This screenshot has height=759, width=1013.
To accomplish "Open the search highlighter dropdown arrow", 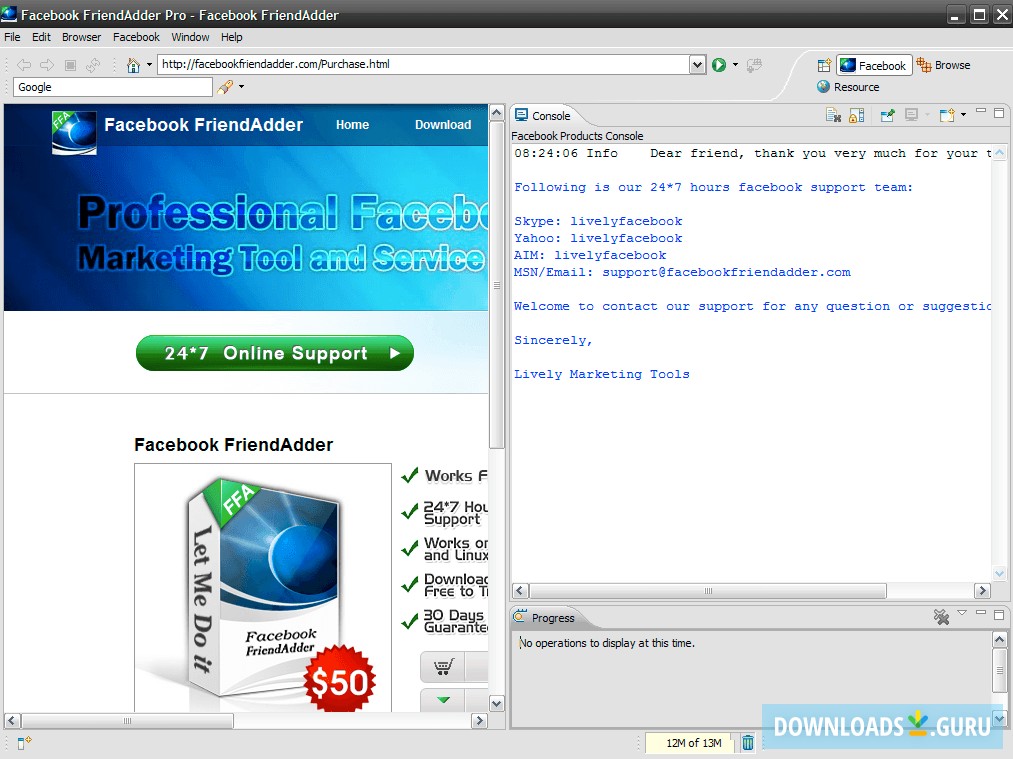I will pyautogui.click(x=242, y=87).
